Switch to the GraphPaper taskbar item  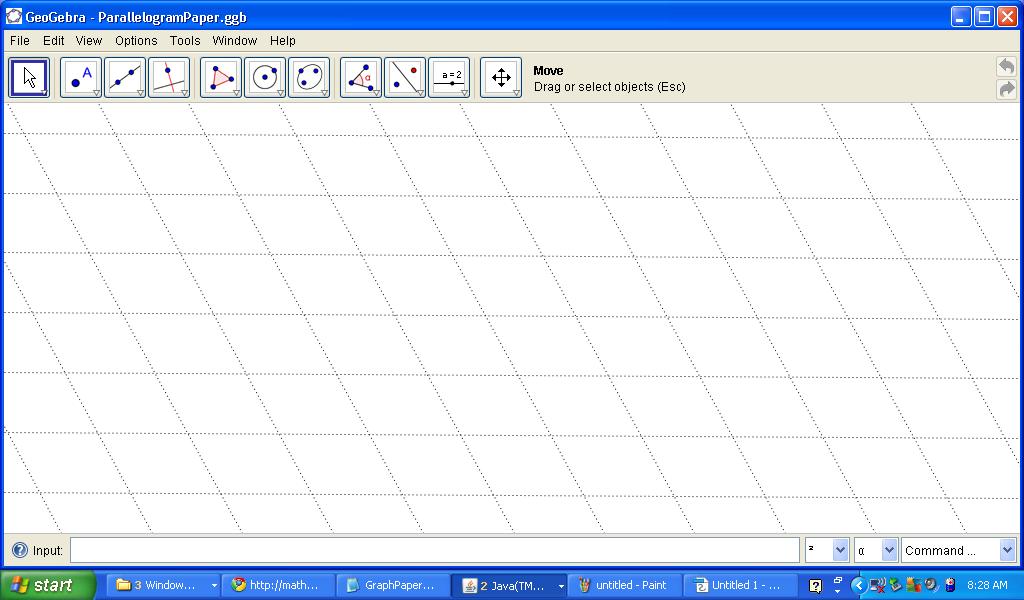pos(394,585)
